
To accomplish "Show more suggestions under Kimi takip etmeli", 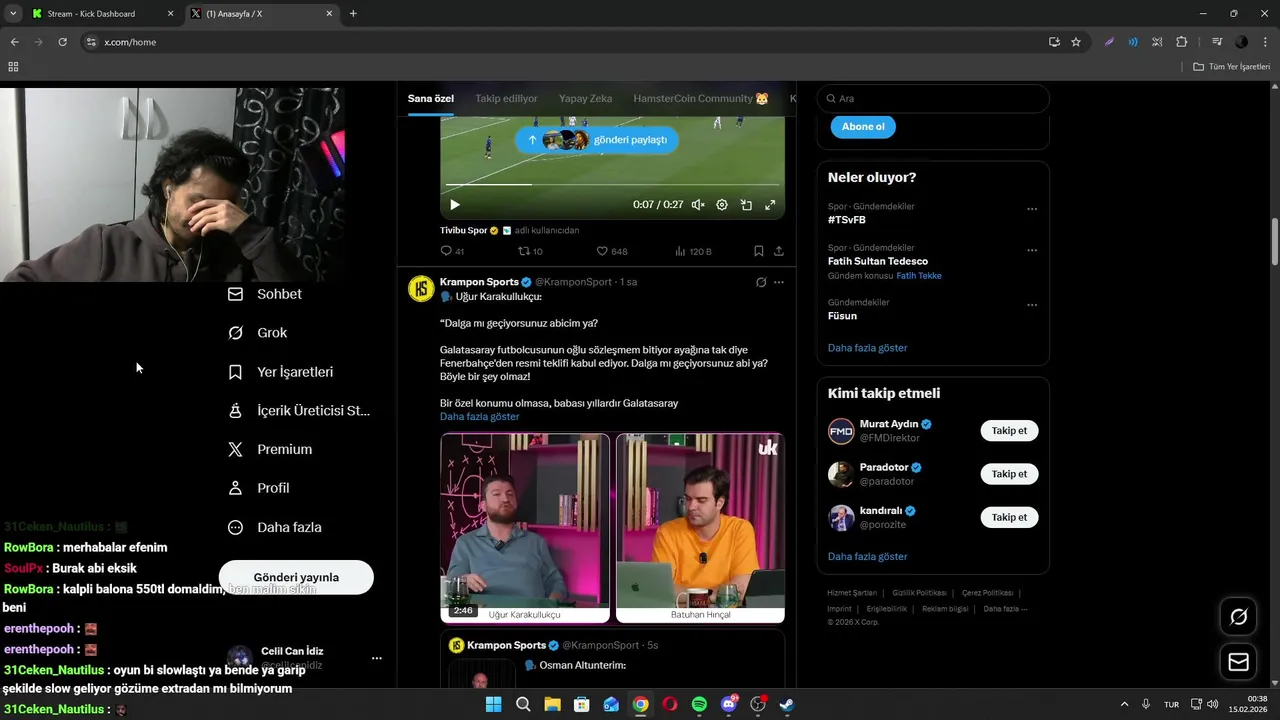I will tap(867, 556).
